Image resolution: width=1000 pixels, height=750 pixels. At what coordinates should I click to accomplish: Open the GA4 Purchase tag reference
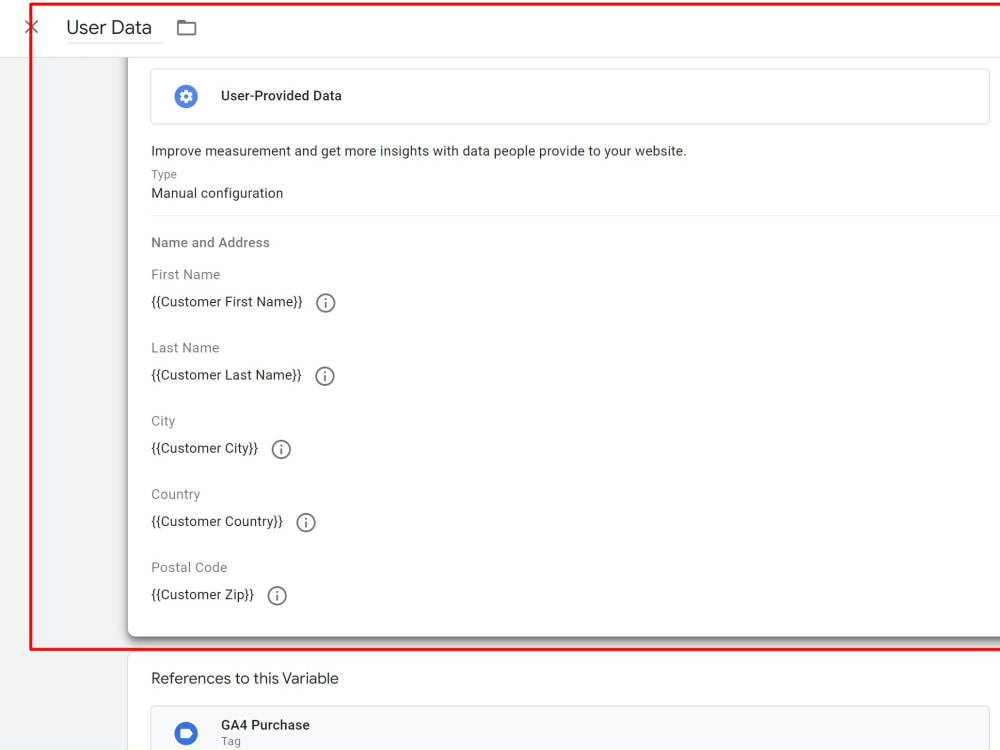tap(570, 728)
